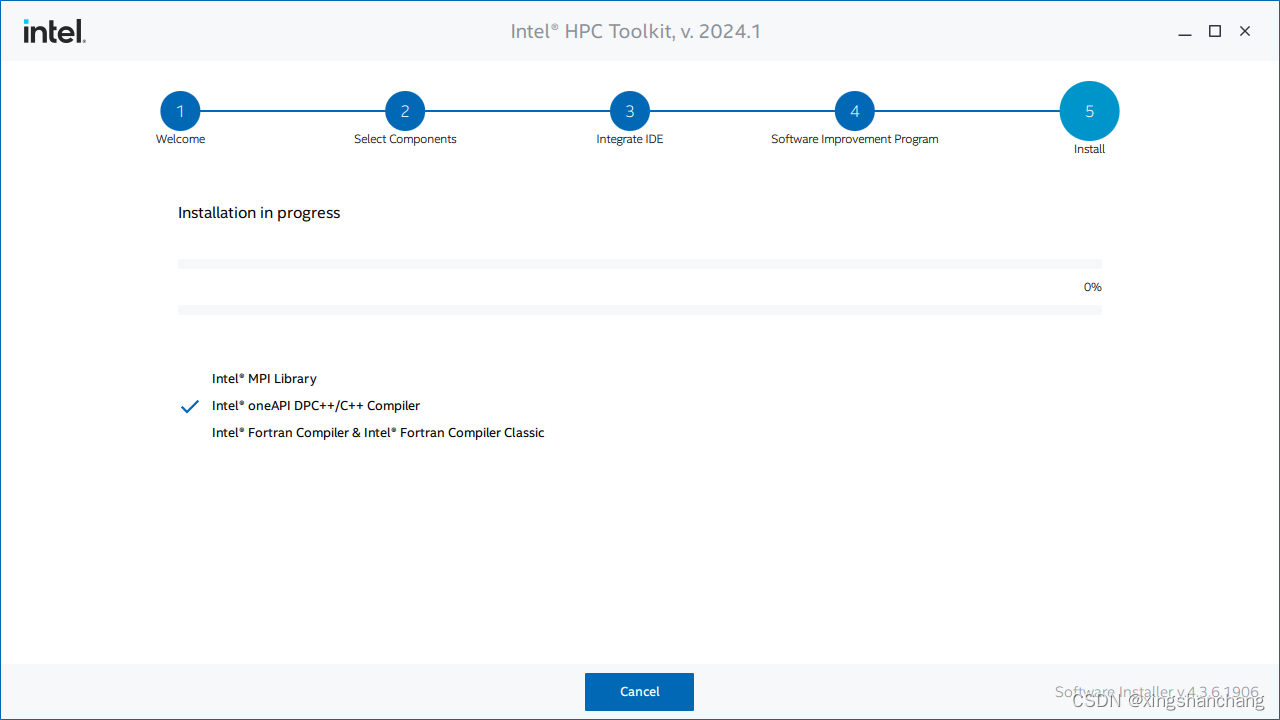Maximize the installer window
Screen dimensions: 1280x720
[1215, 32]
